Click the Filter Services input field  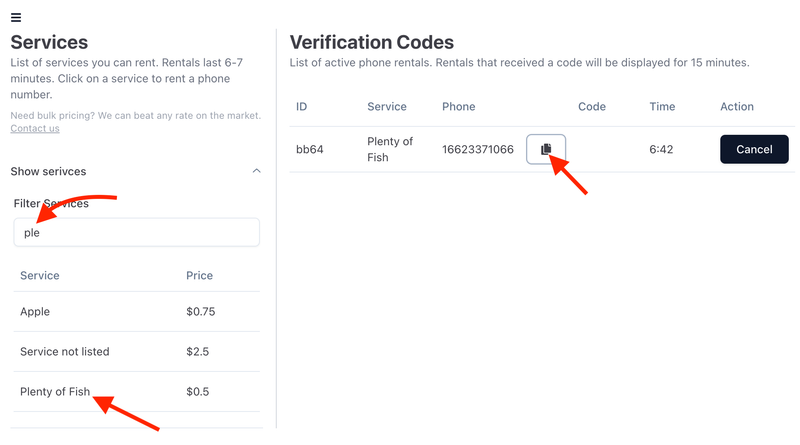coord(137,232)
